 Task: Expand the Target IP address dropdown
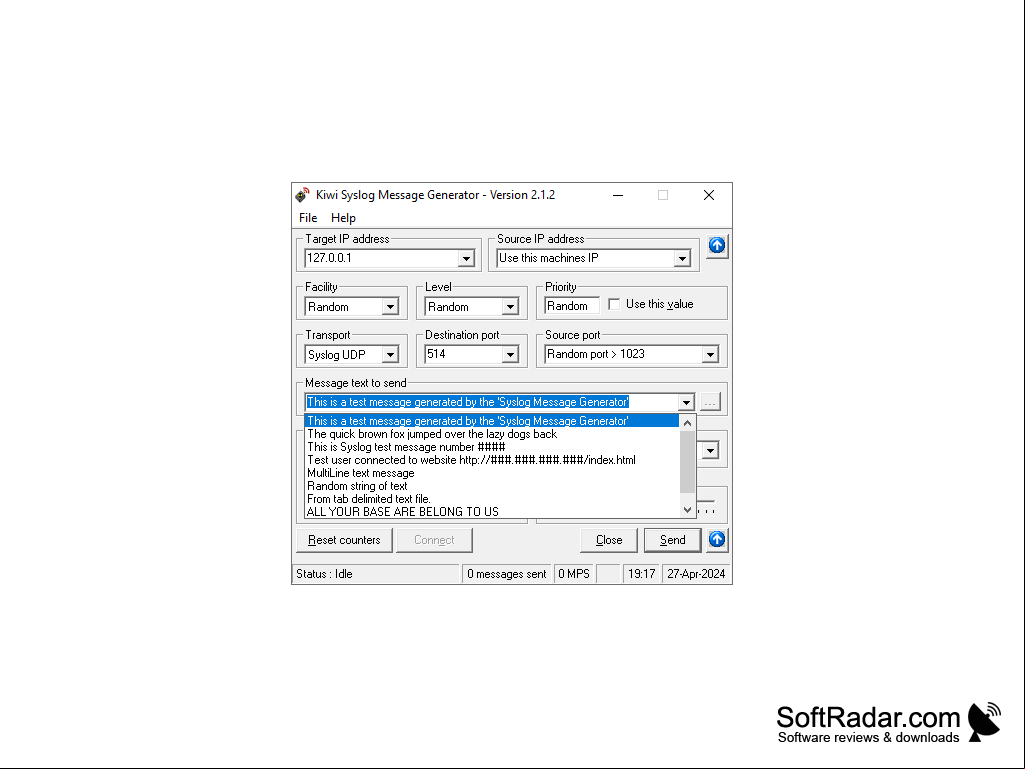465,258
